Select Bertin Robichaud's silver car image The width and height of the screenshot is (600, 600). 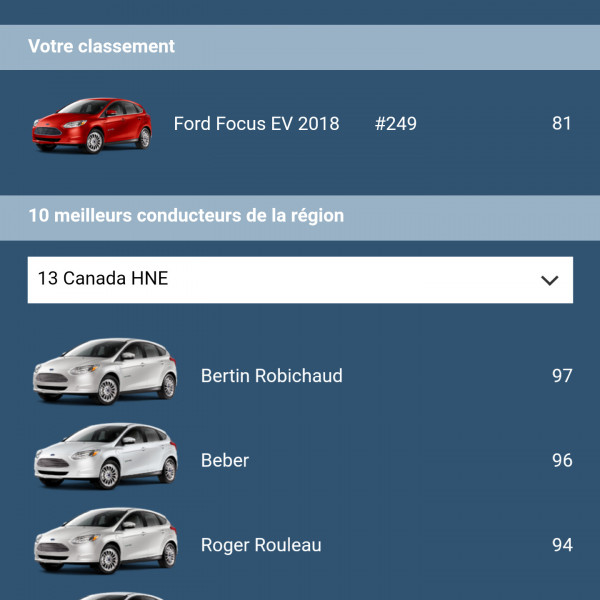[x=105, y=371]
